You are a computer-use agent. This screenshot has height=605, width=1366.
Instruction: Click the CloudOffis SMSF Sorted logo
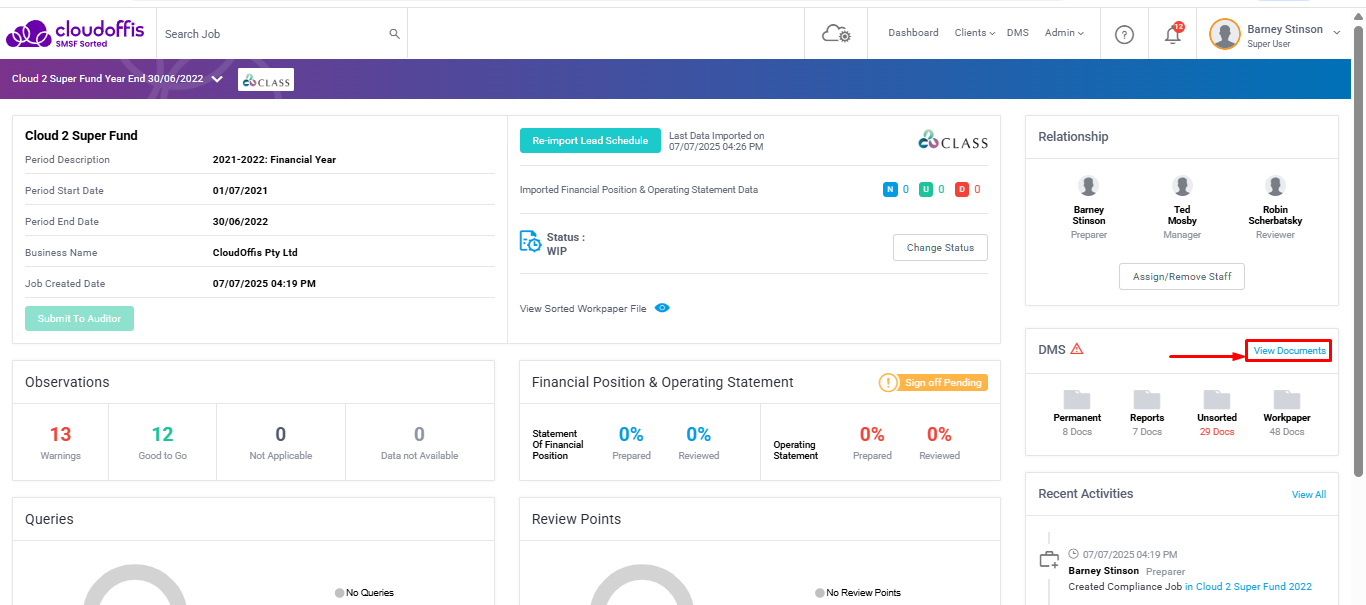point(73,34)
